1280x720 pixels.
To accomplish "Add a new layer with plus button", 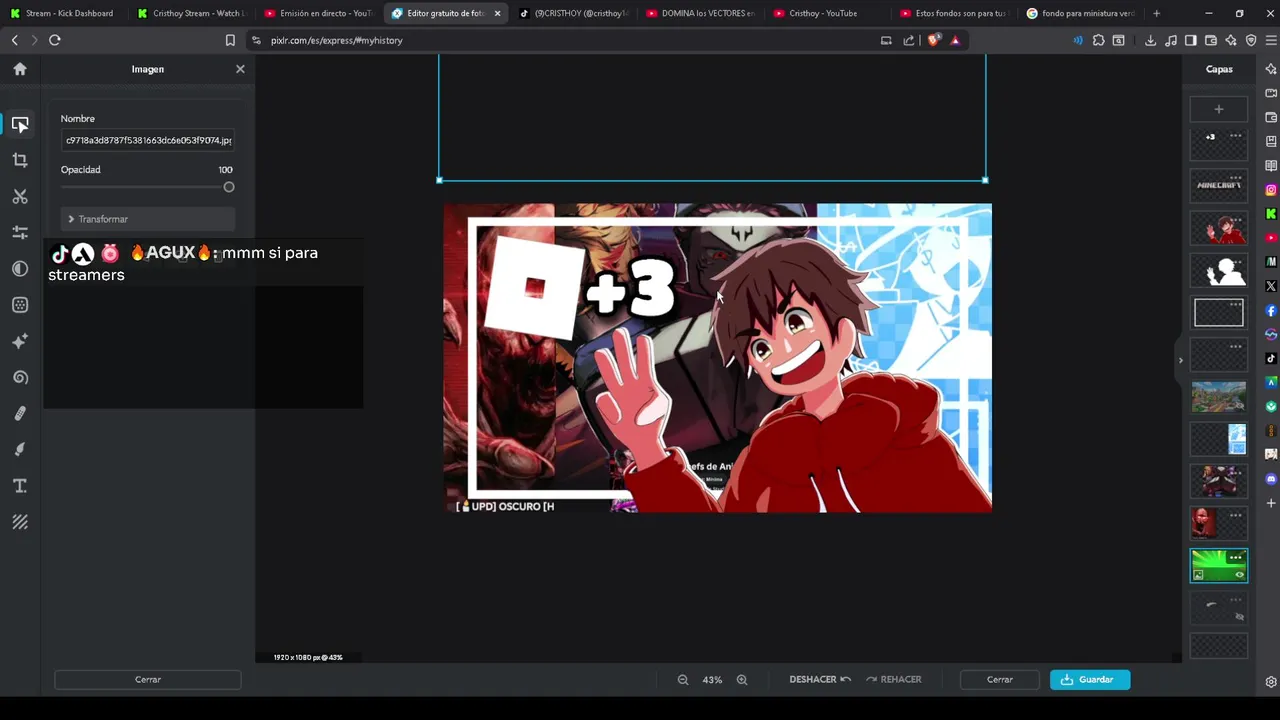I will point(1218,109).
